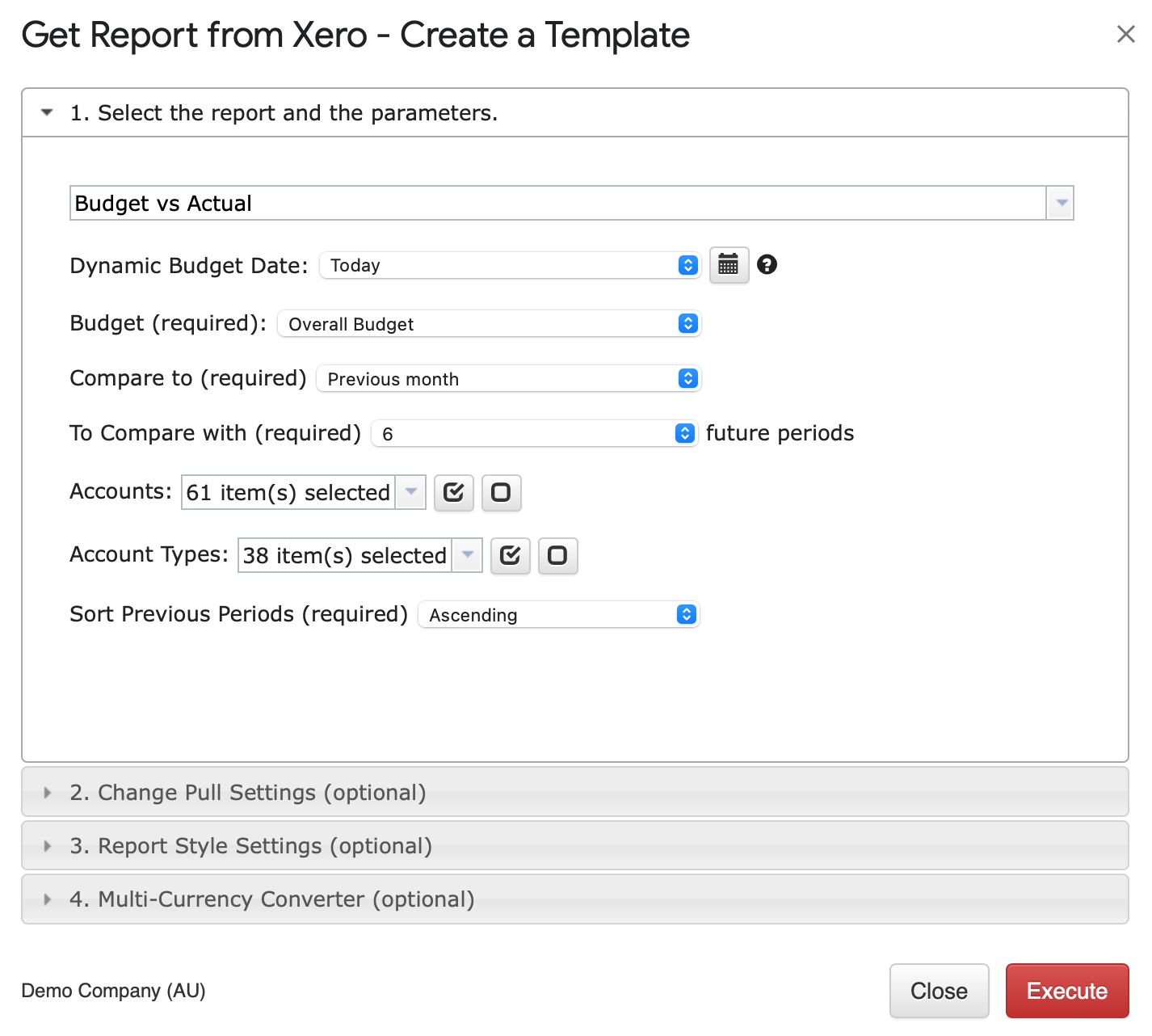
Task: Open the Compare to Previous month dropdown
Action: coord(508,379)
